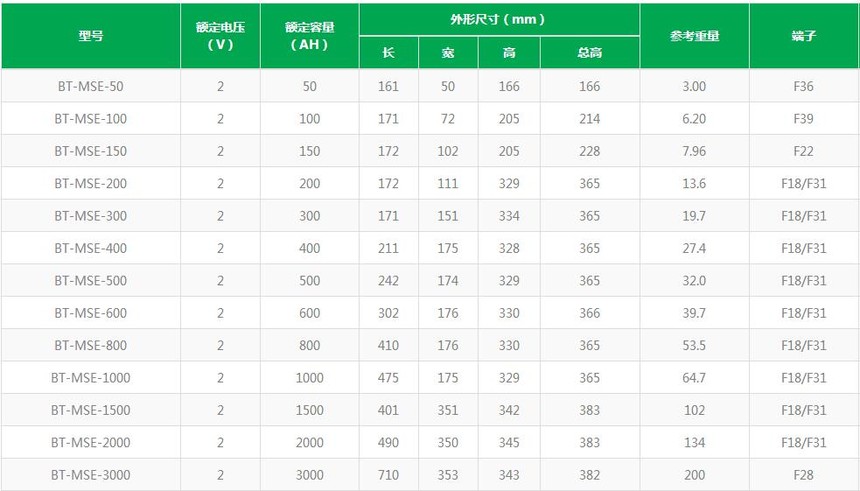Click the 额定容量 (AH) column header
The height and width of the screenshot is (491, 860).
point(309,36)
